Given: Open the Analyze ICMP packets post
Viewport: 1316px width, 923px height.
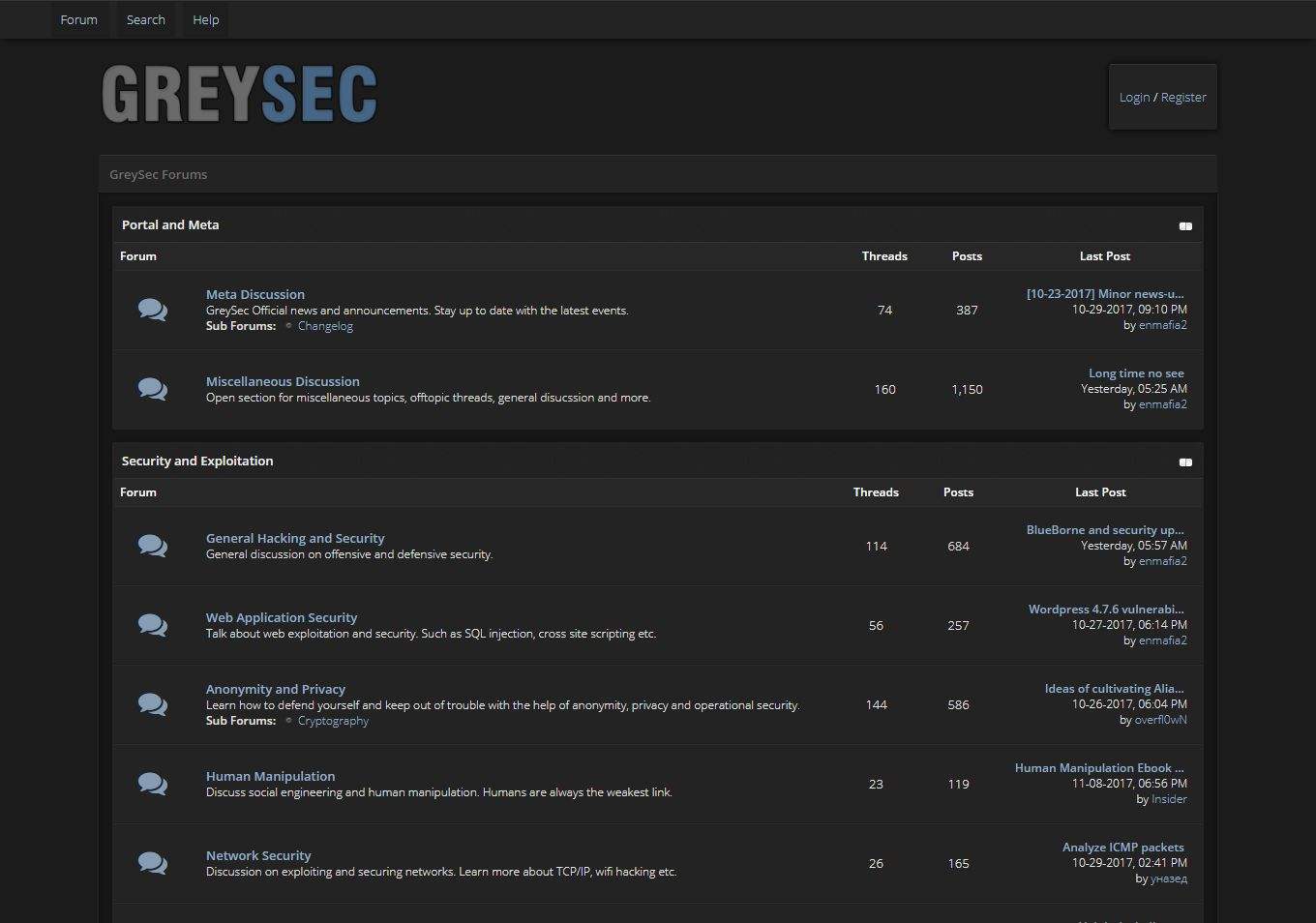Looking at the screenshot, I should pyautogui.click(x=1123, y=847).
